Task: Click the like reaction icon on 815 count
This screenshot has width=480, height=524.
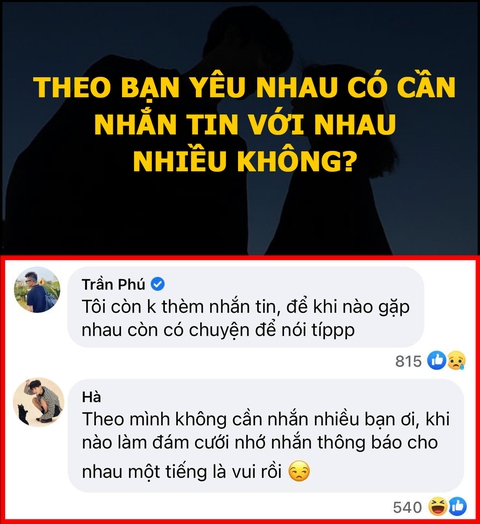Action: pyautogui.click(x=437, y=361)
